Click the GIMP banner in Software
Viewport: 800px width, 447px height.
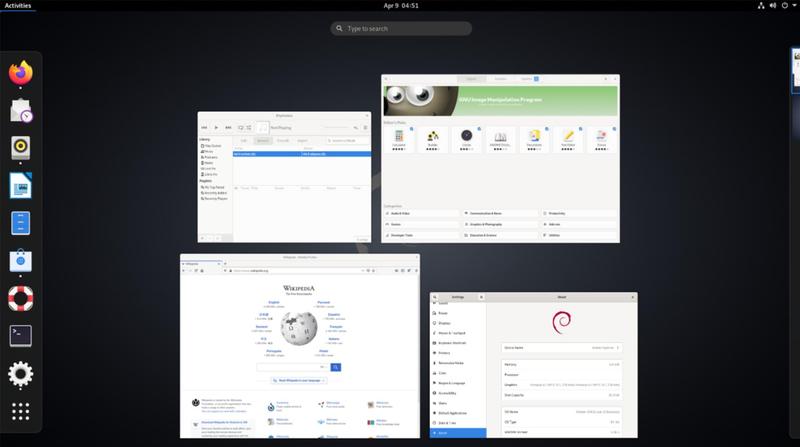[x=501, y=101]
